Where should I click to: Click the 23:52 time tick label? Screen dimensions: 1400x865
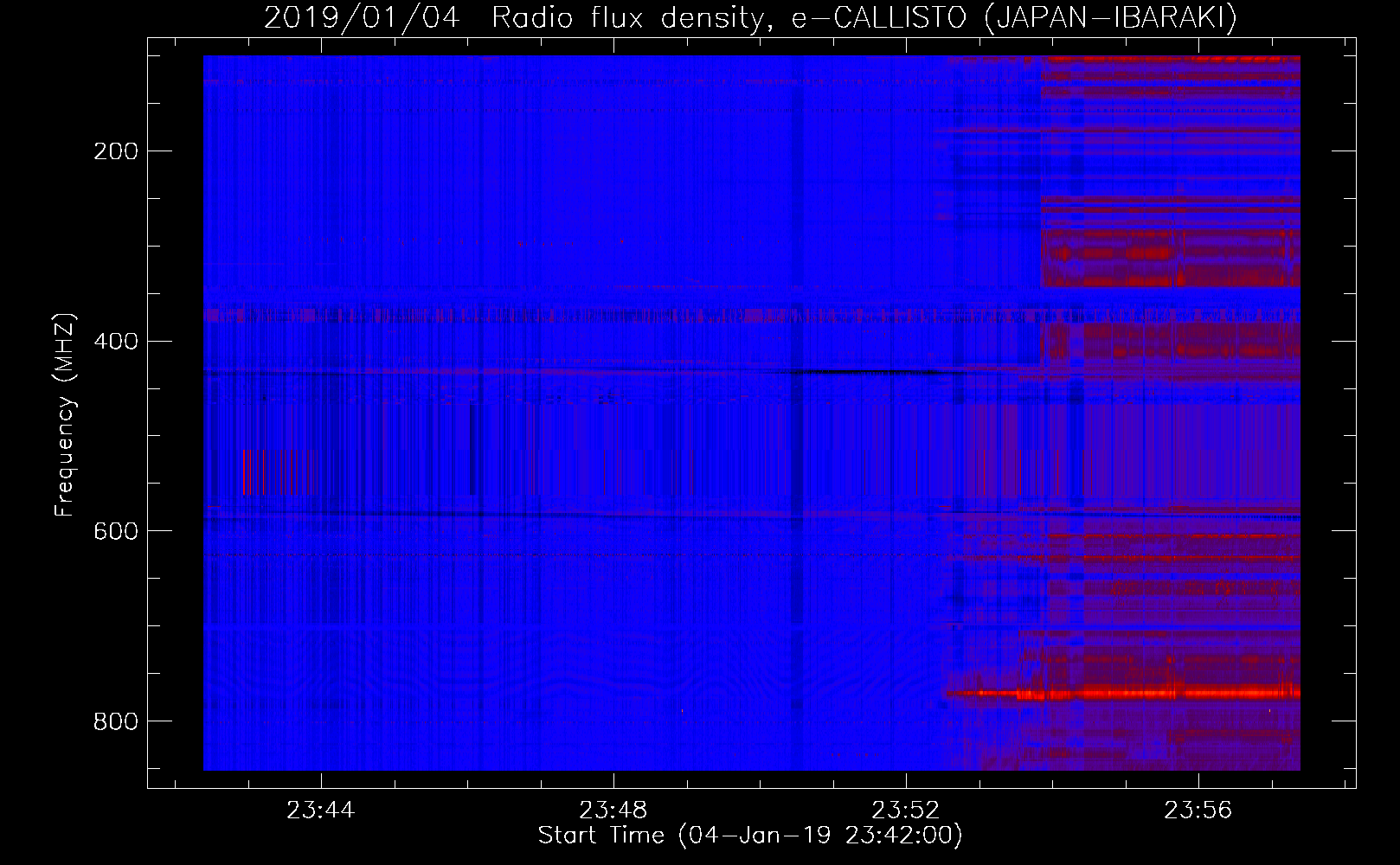[906, 811]
